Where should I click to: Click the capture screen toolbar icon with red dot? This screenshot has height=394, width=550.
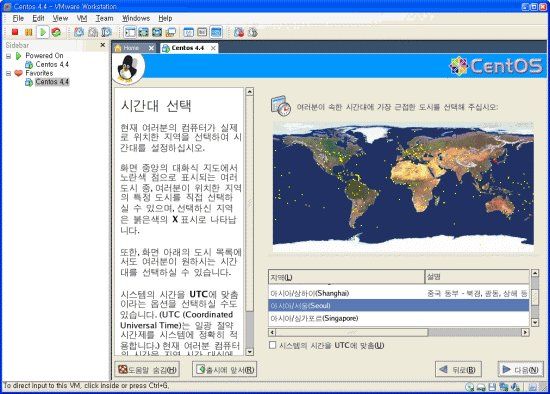click(239, 32)
